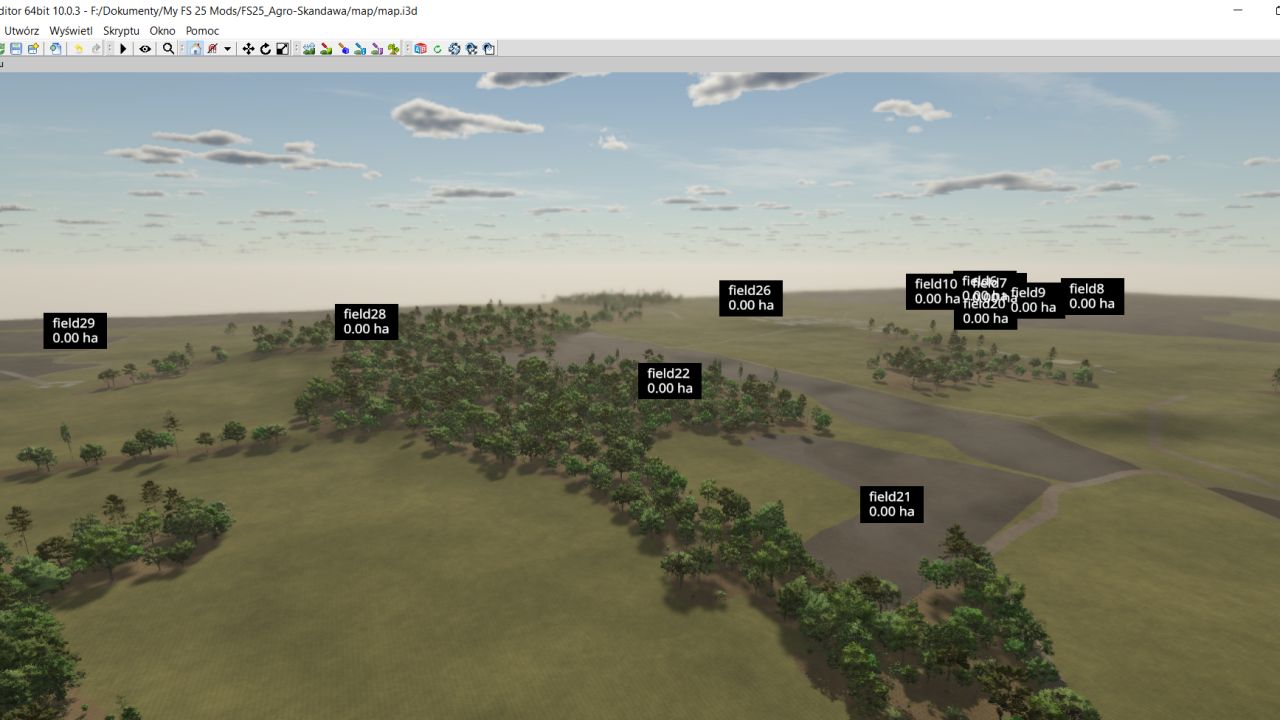Click the green plant foliage icon
The height and width of the screenshot is (720, 1280).
point(393,48)
